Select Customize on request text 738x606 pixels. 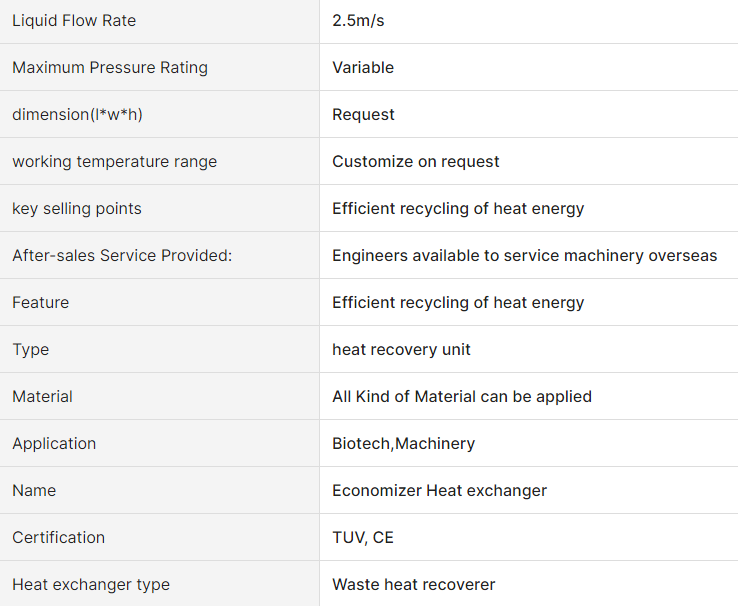point(416,162)
